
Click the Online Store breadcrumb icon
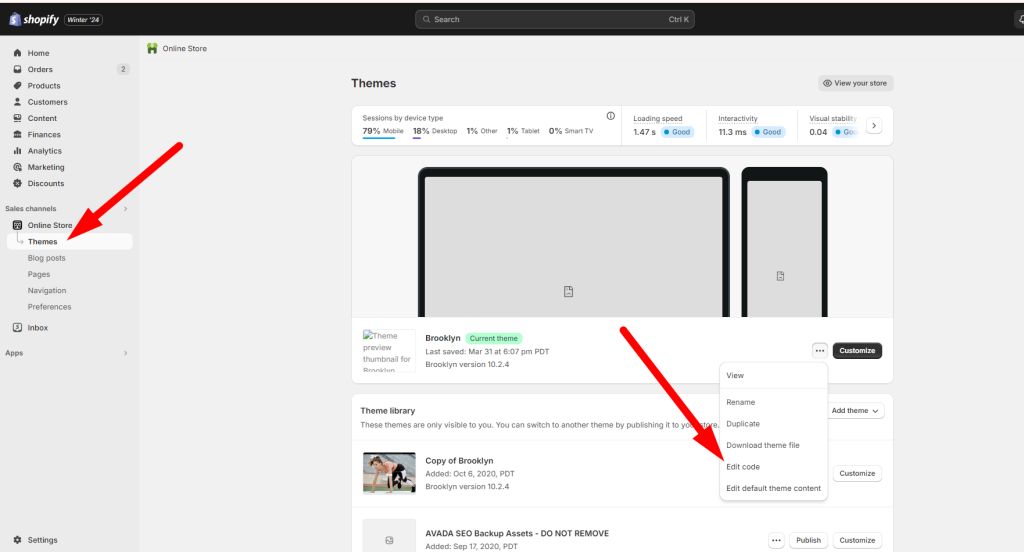tap(152, 48)
